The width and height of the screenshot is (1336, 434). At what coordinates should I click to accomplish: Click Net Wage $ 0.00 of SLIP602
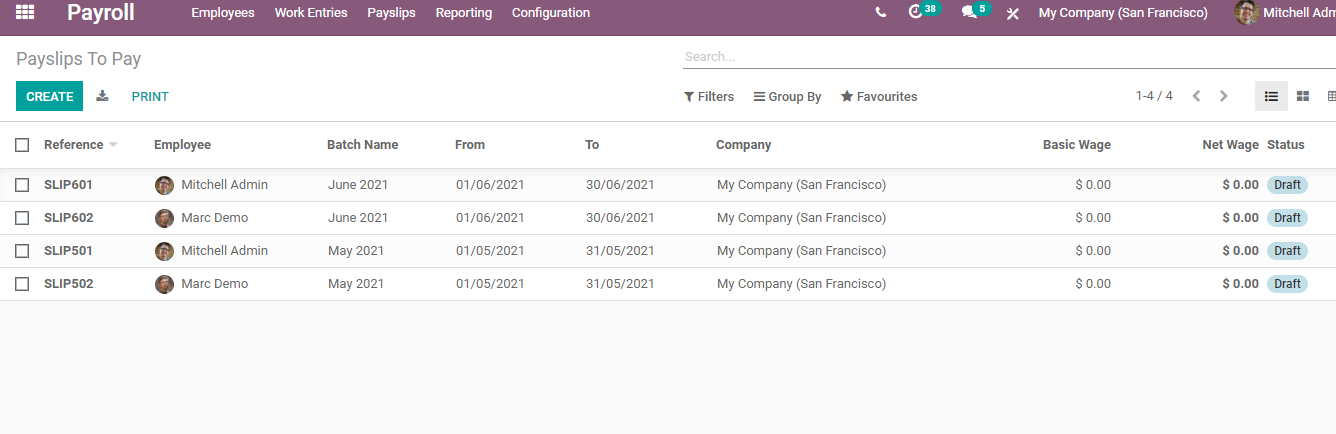1240,218
